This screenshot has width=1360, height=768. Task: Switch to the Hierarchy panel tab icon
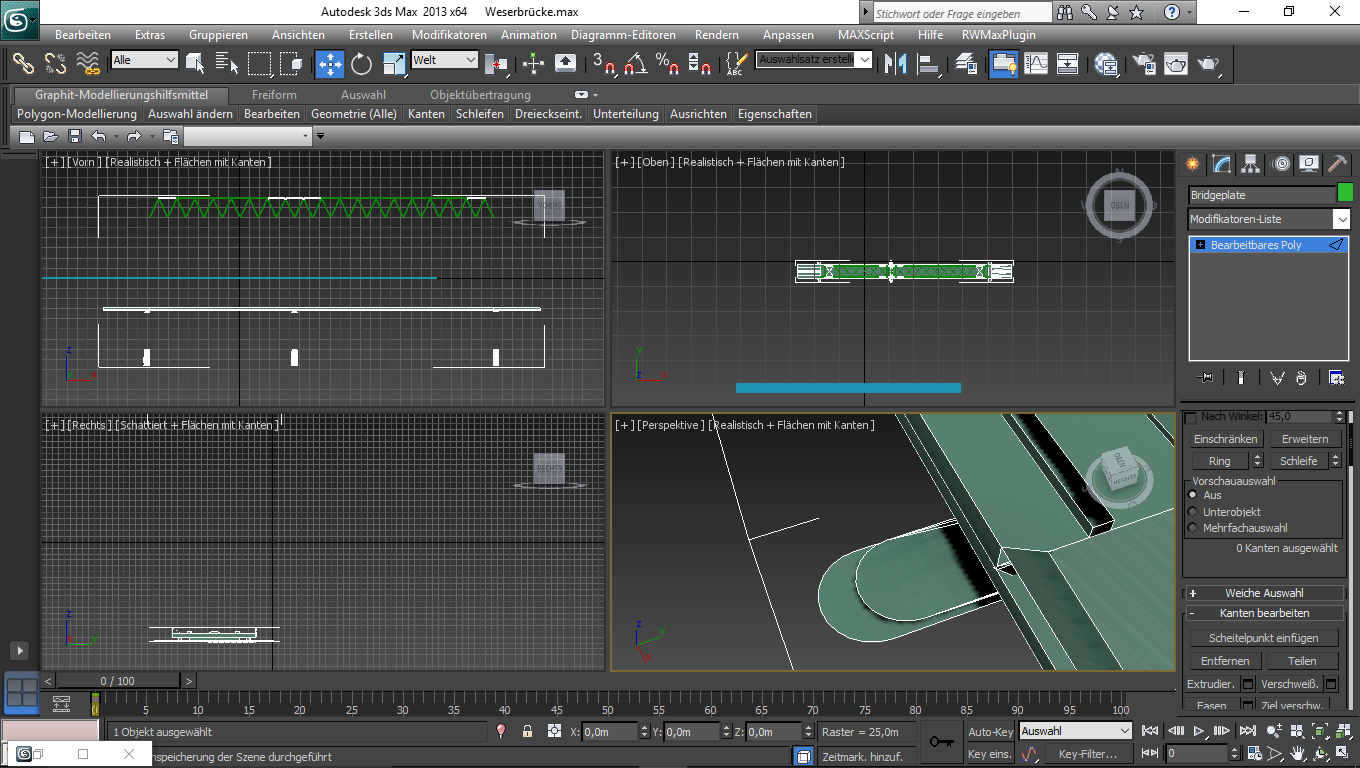(1250, 164)
